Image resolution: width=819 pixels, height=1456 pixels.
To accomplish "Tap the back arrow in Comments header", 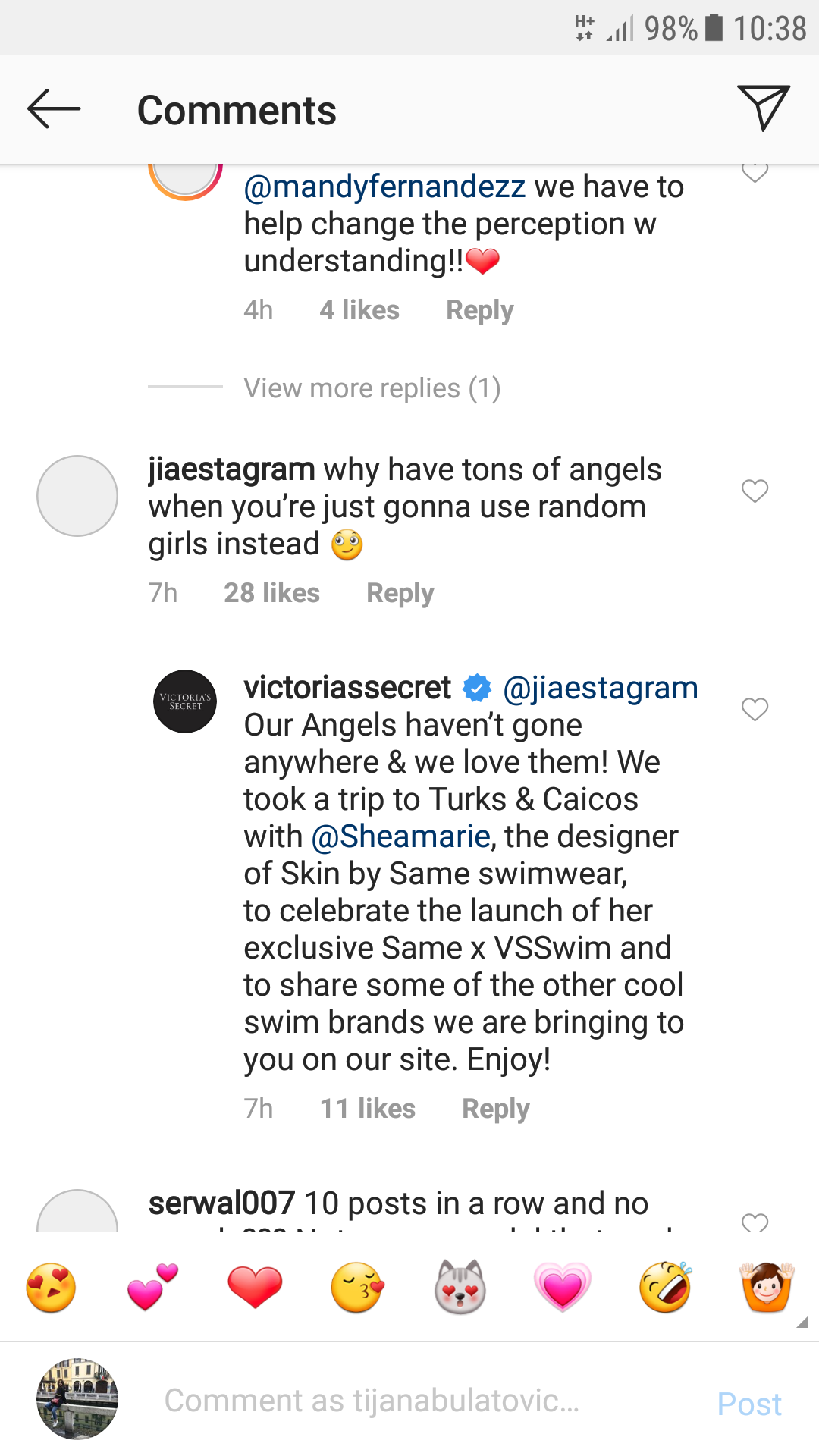I will tap(54, 109).
